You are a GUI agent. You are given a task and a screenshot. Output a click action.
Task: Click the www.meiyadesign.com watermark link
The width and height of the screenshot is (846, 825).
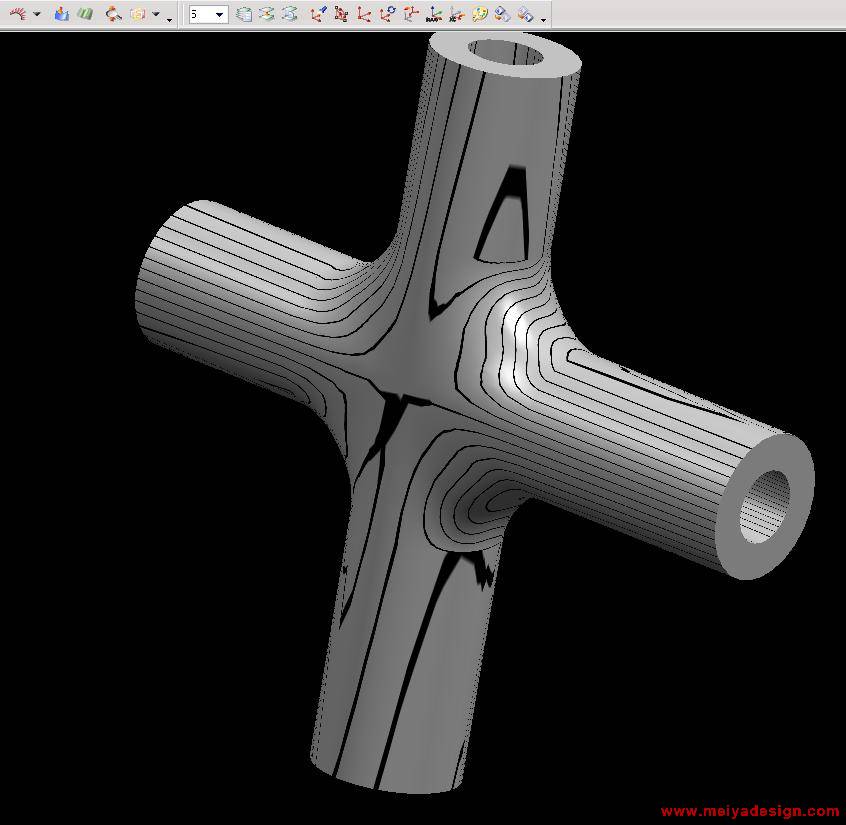[750, 811]
